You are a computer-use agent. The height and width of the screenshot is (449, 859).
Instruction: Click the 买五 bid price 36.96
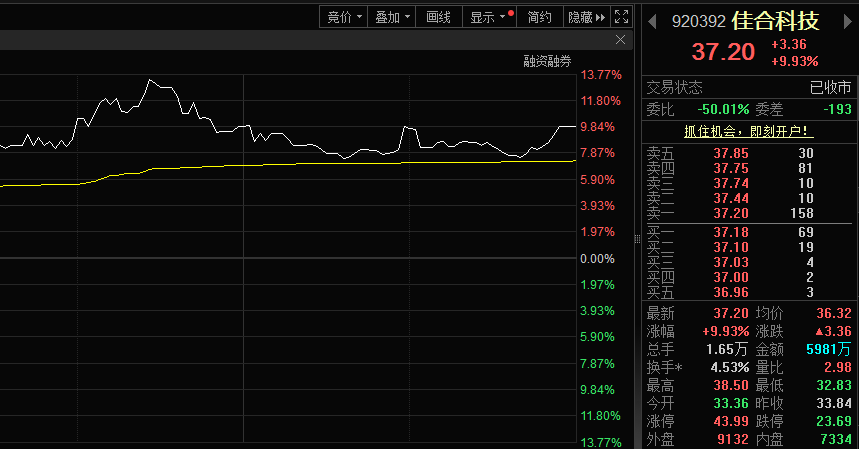point(731,292)
